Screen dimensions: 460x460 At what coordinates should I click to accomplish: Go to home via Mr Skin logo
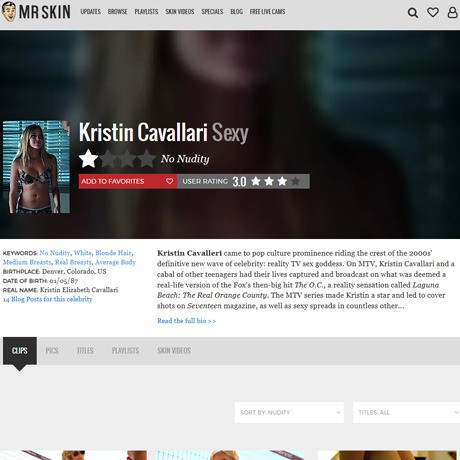point(36,12)
